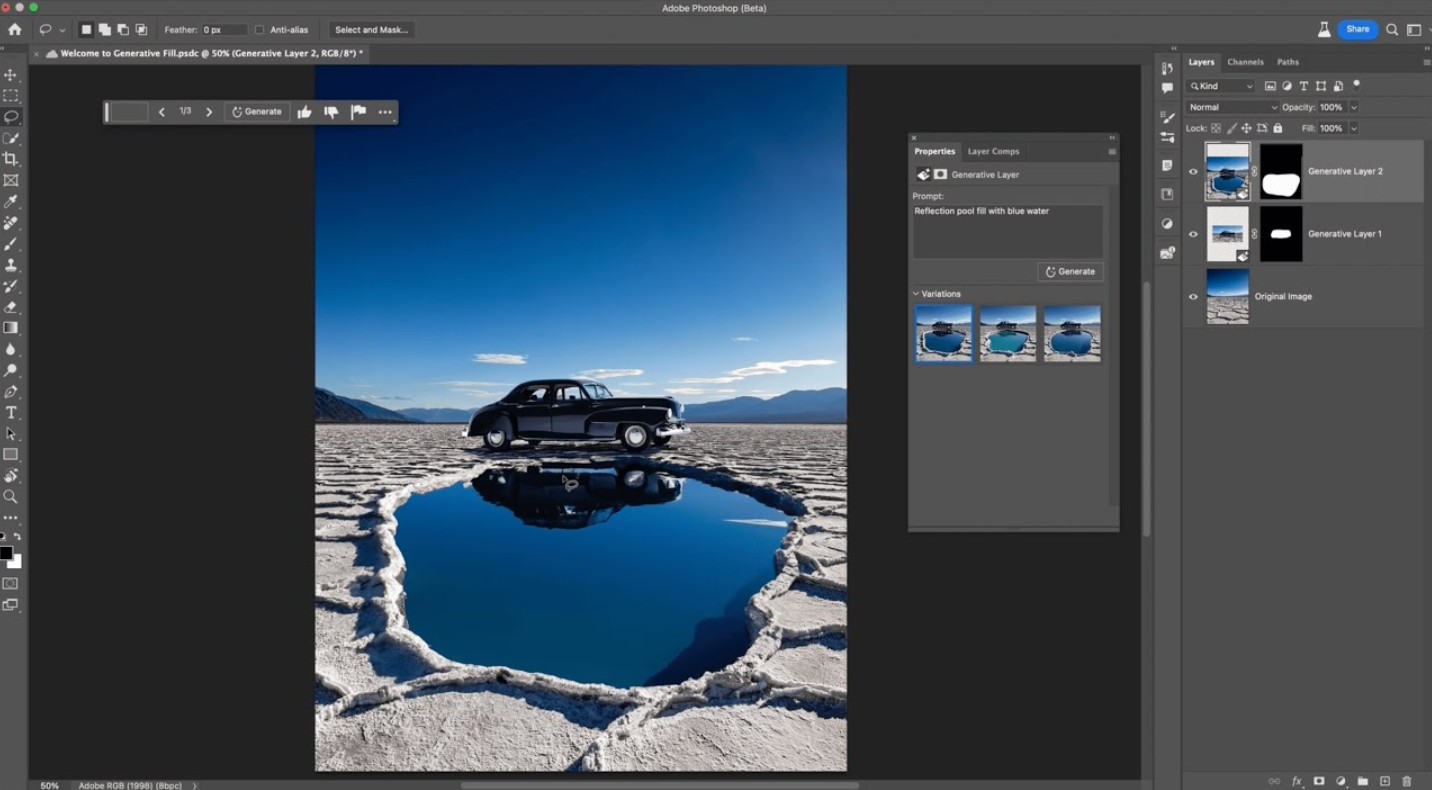Enable the Anti-alias checkbox

tap(260, 30)
